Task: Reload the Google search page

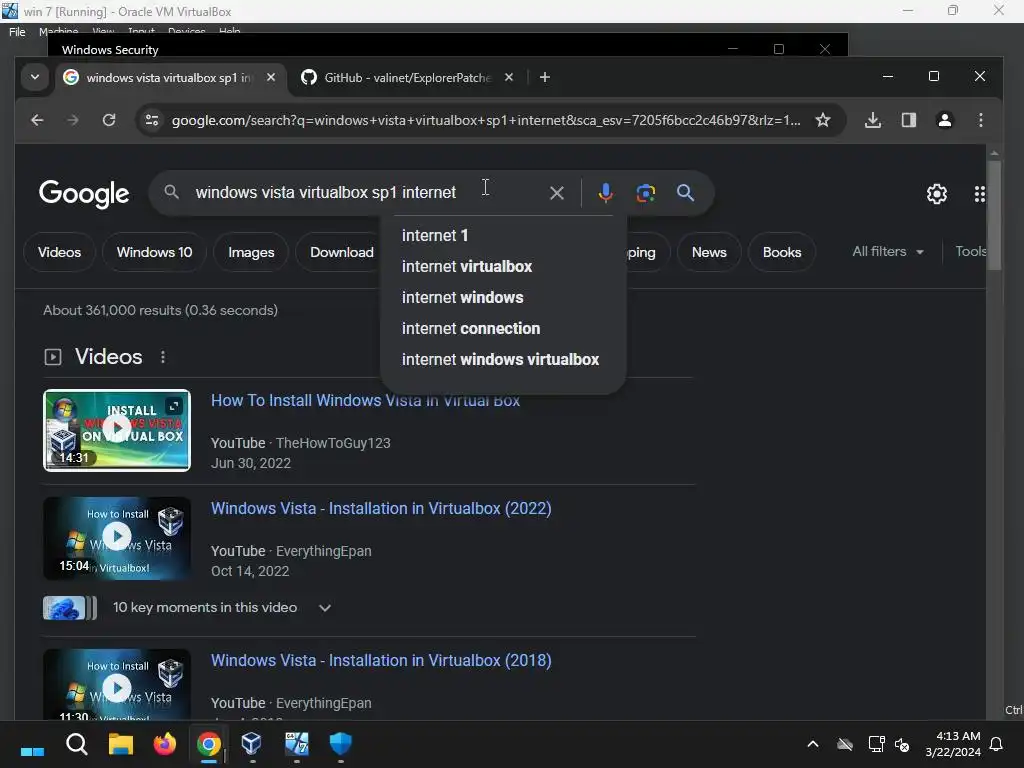Action: click(109, 120)
